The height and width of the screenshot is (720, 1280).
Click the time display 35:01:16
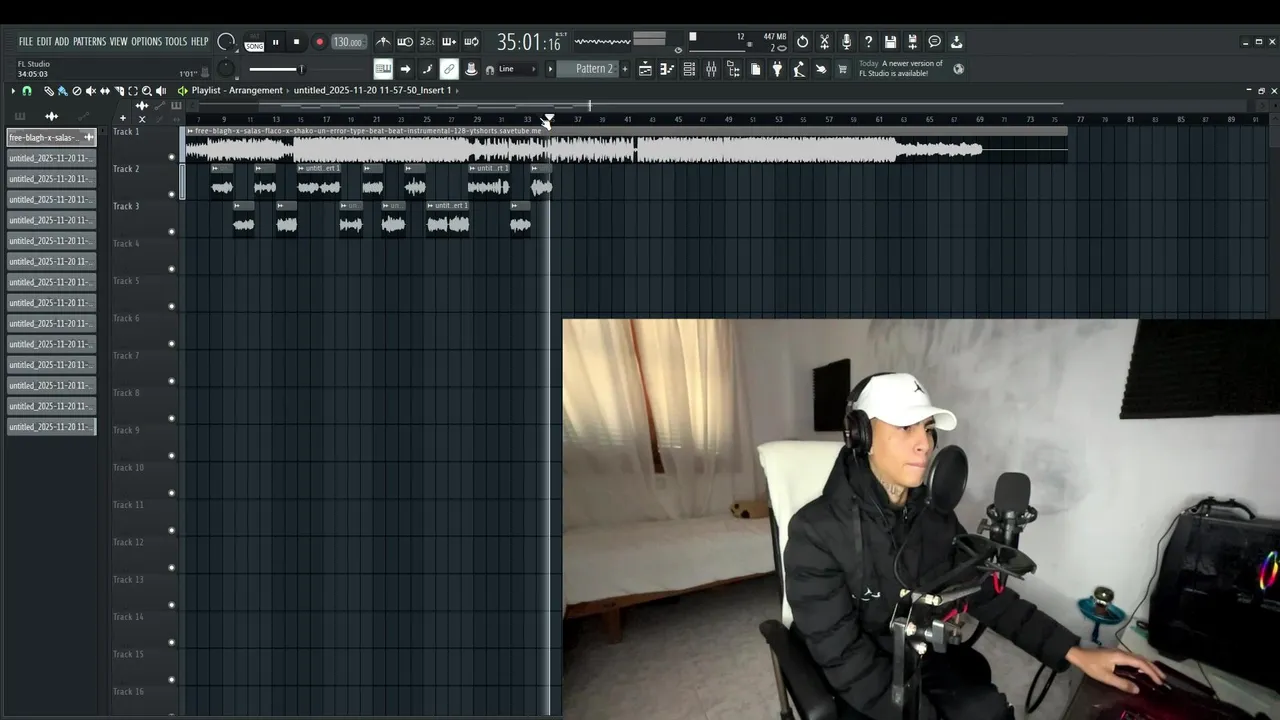coord(528,42)
